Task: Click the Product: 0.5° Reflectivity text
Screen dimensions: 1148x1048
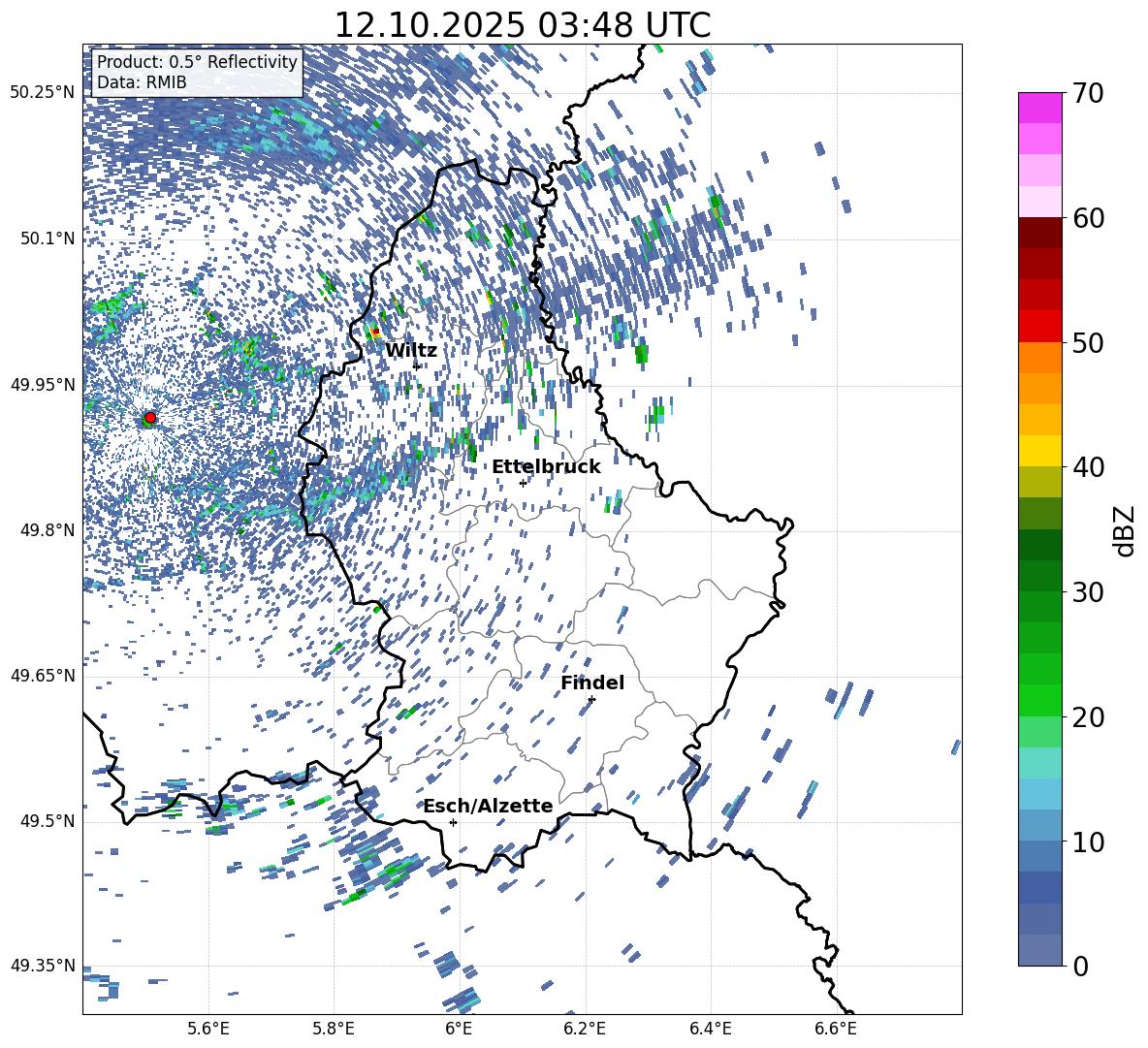Action: coord(197,61)
